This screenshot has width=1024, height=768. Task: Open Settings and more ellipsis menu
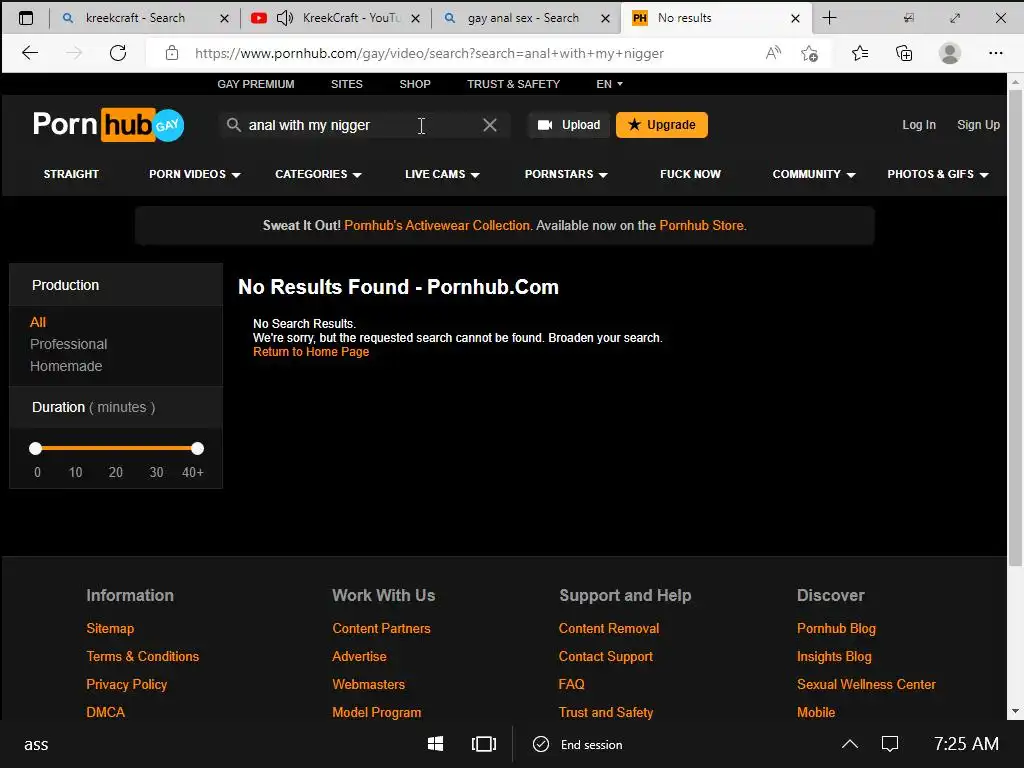pos(995,53)
